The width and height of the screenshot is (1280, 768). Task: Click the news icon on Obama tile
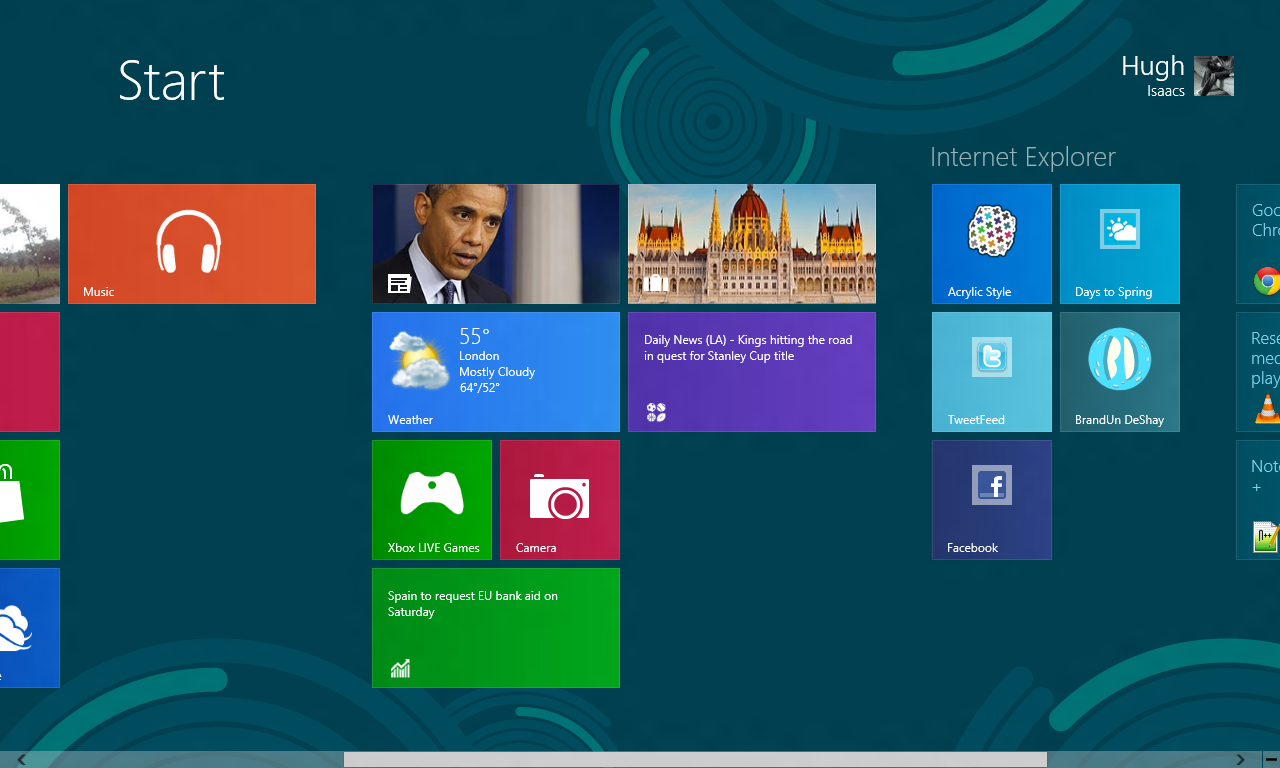click(x=400, y=284)
